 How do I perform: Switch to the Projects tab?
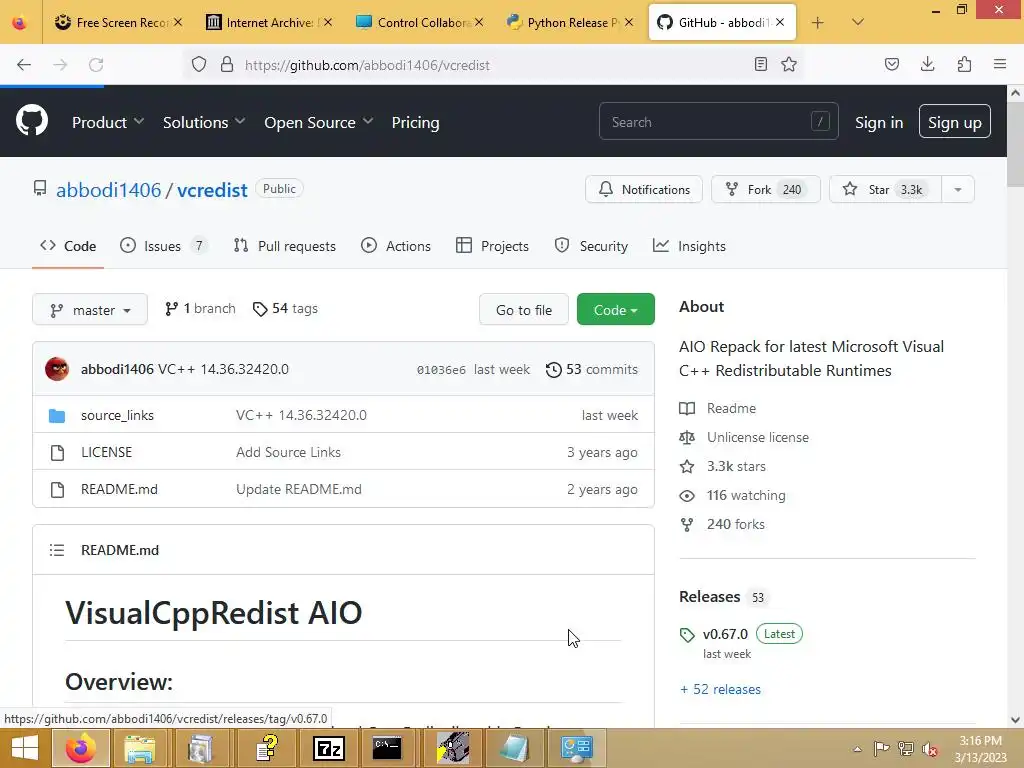click(x=492, y=246)
